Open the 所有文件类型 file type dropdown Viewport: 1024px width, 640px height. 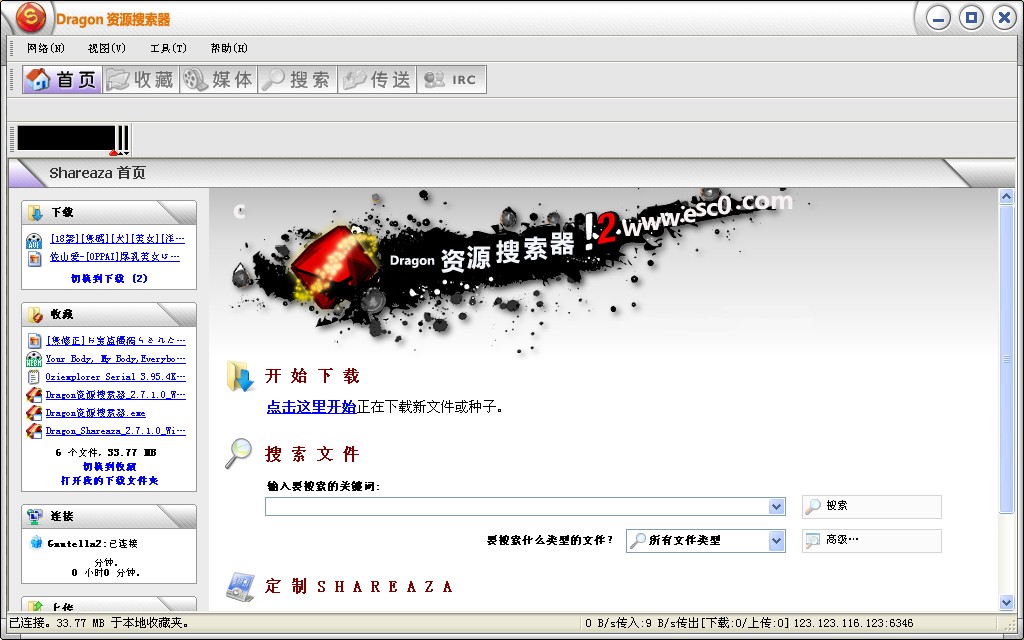(x=777, y=541)
